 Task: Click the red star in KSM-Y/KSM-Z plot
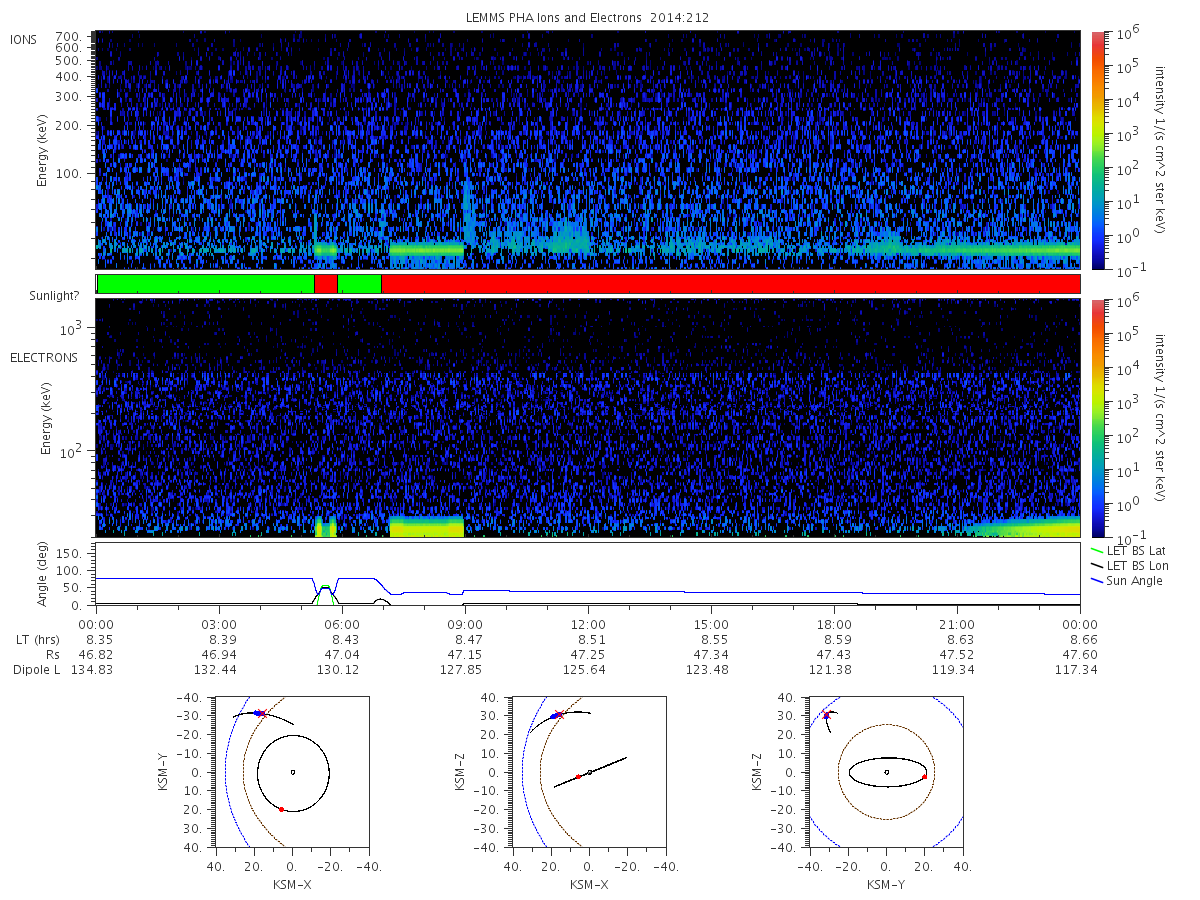click(826, 714)
